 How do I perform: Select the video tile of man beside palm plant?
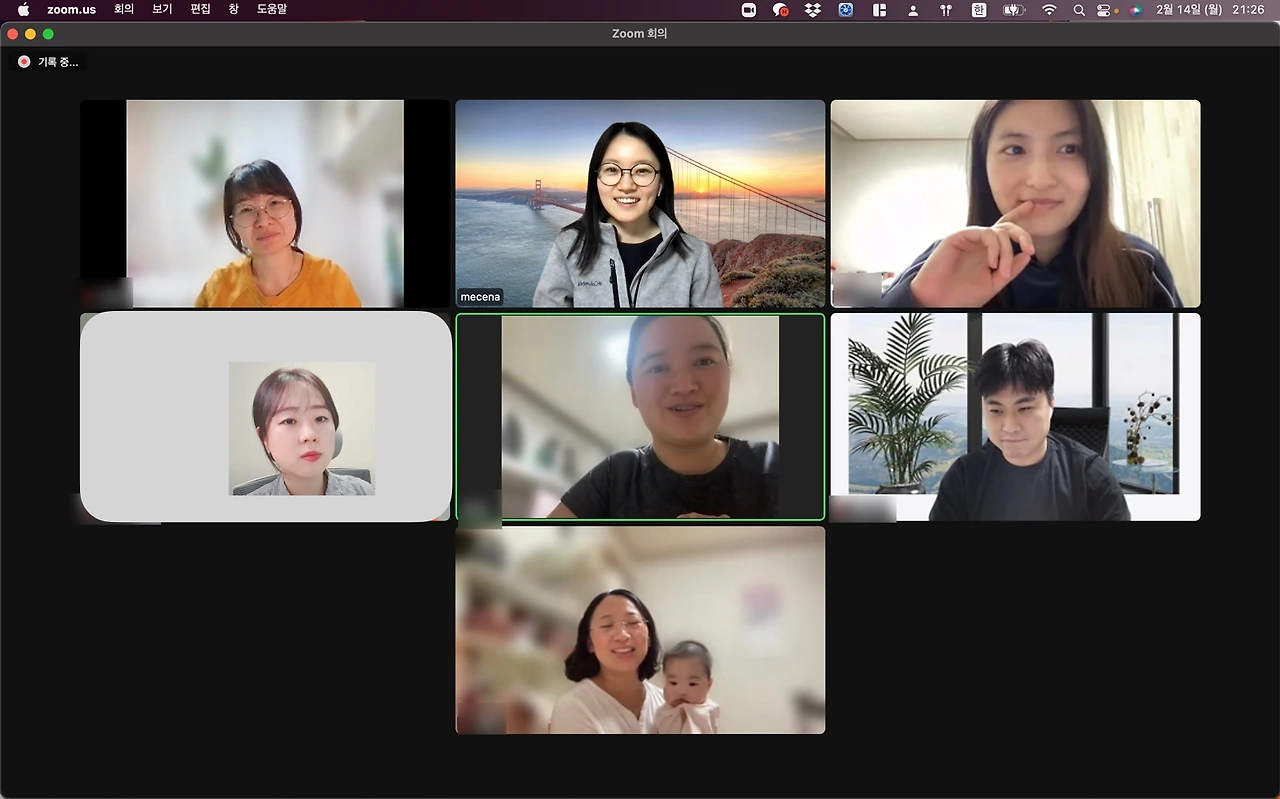(x=1015, y=417)
